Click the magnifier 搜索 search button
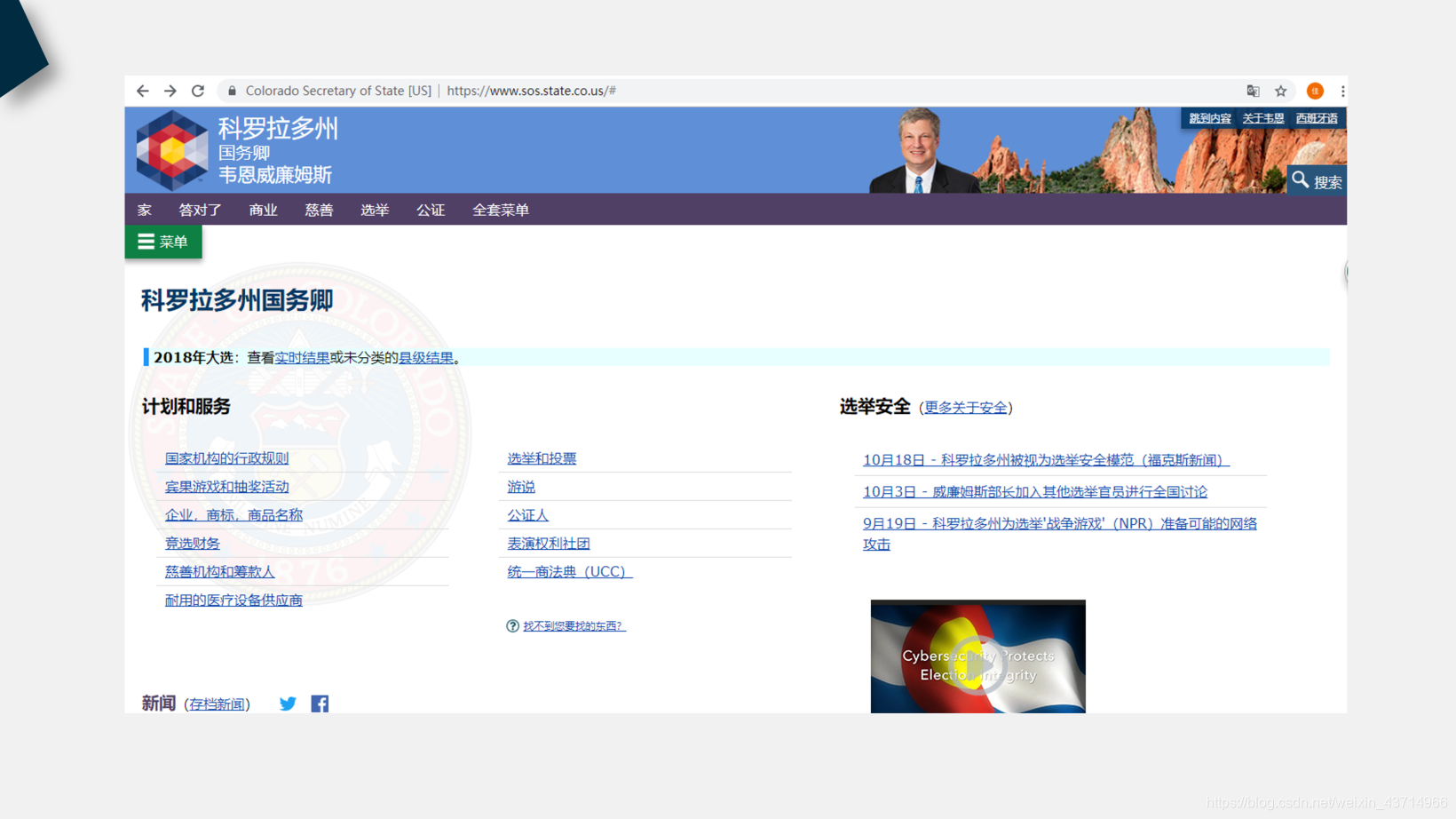The height and width of the screenshot is (819, 1456). point(1317,181)
